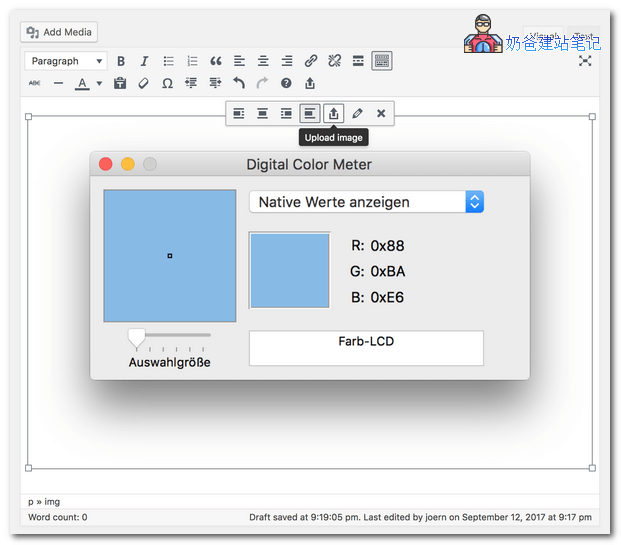
Task: Open the Paragraph format dropdown
Action: coord(65,61)
